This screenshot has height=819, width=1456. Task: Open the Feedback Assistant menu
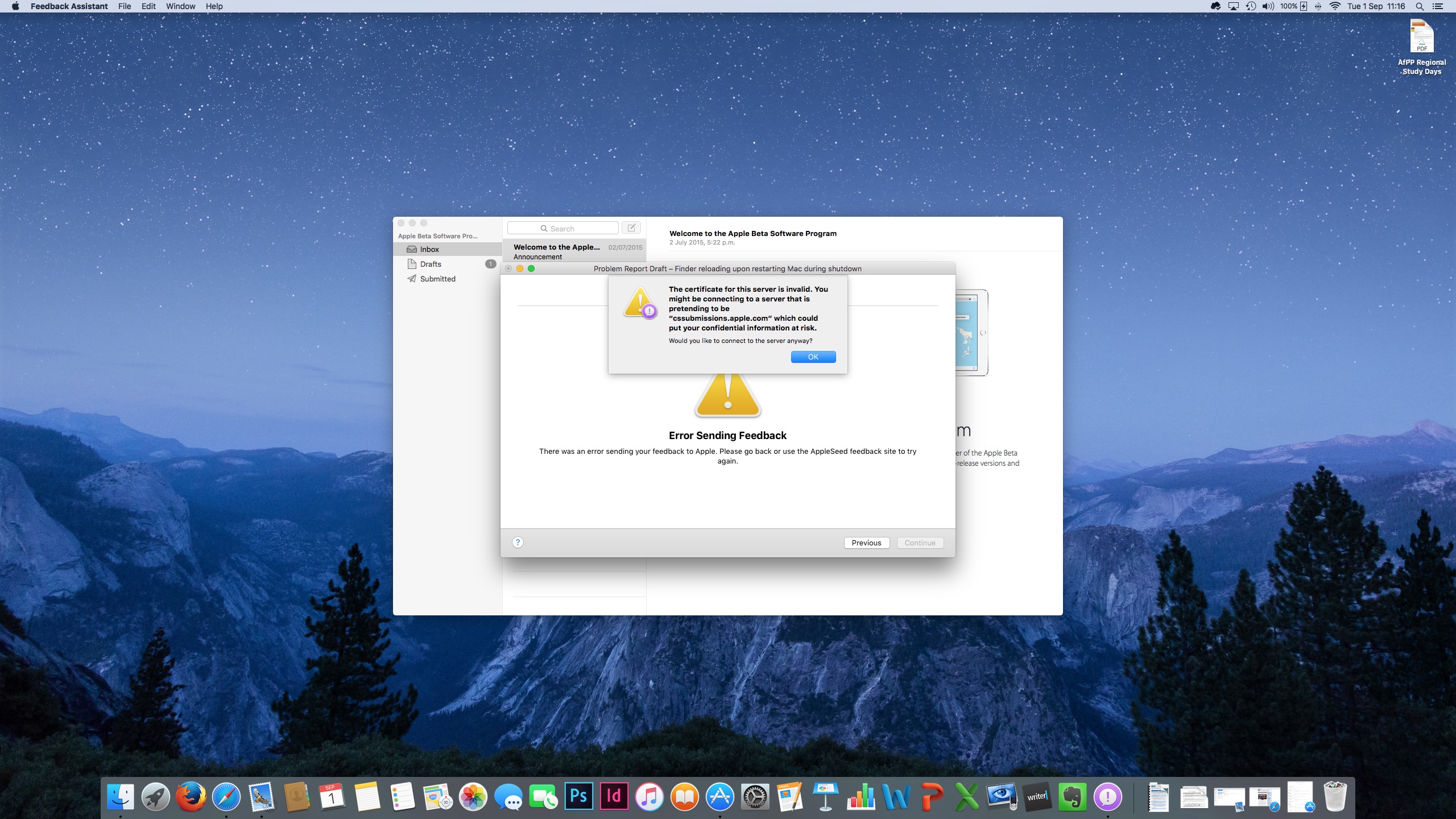tap(69, 6)
